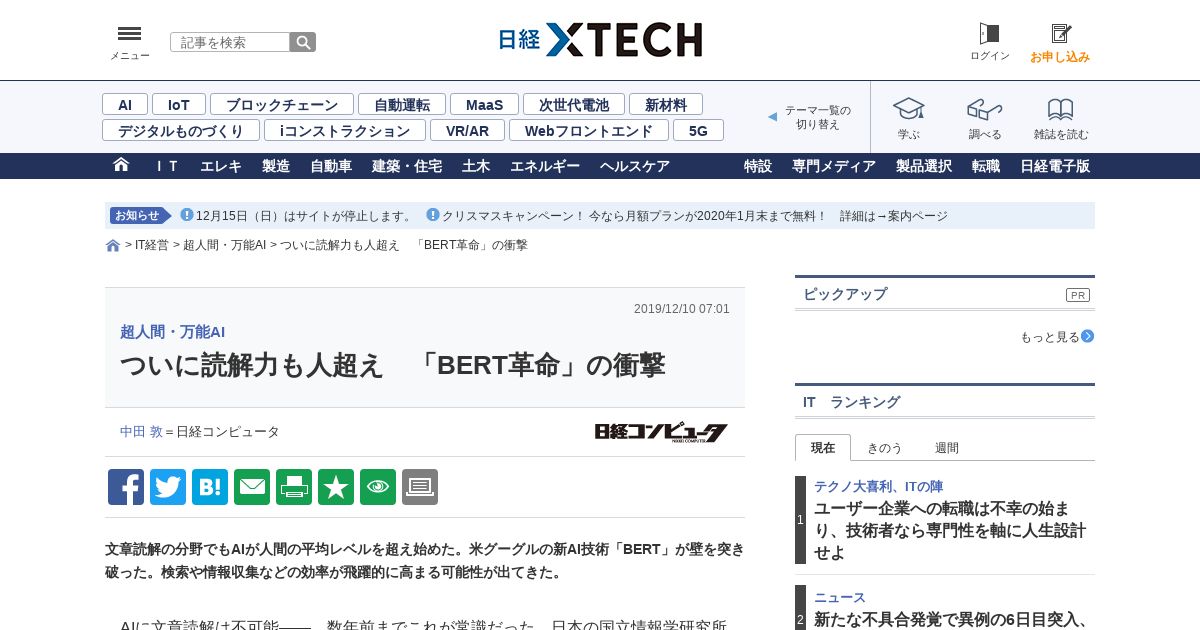Open ranking article ユーザー企業への転職は不幸の始まり
This screenshot has height=630, width=1200.
click(x=949, y=531)
